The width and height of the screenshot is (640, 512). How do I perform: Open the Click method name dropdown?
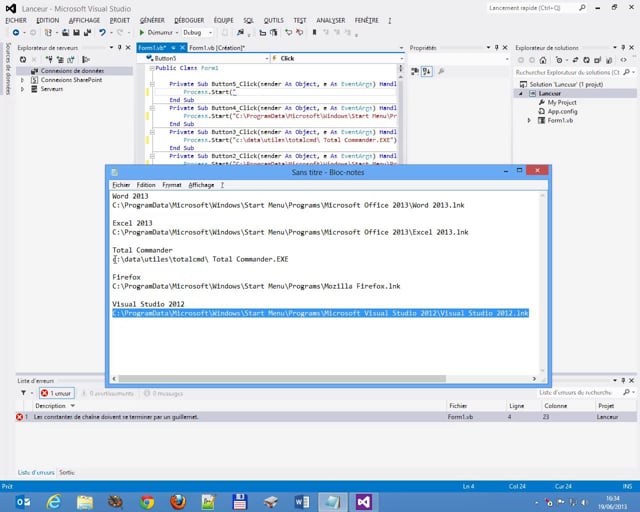(x=402, y=59)
